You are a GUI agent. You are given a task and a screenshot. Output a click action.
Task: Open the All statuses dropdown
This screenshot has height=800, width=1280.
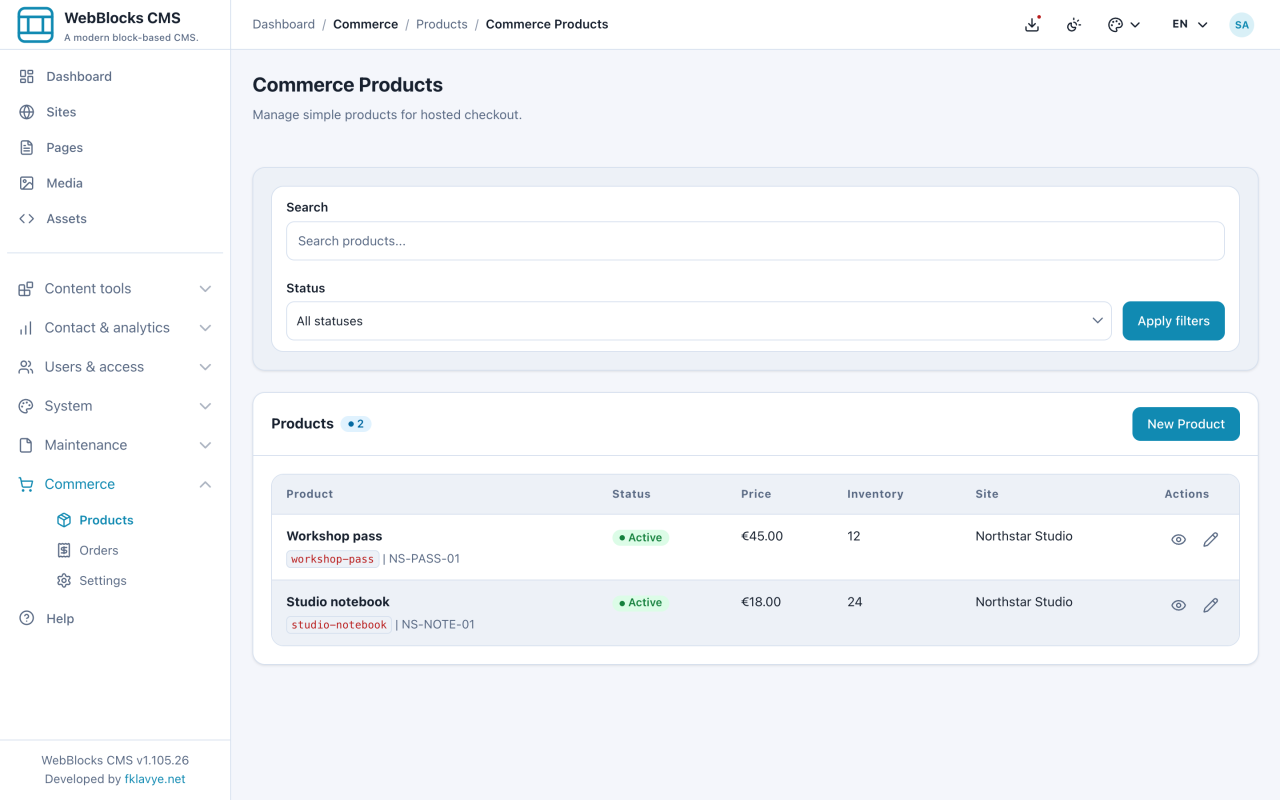(699, 321)
